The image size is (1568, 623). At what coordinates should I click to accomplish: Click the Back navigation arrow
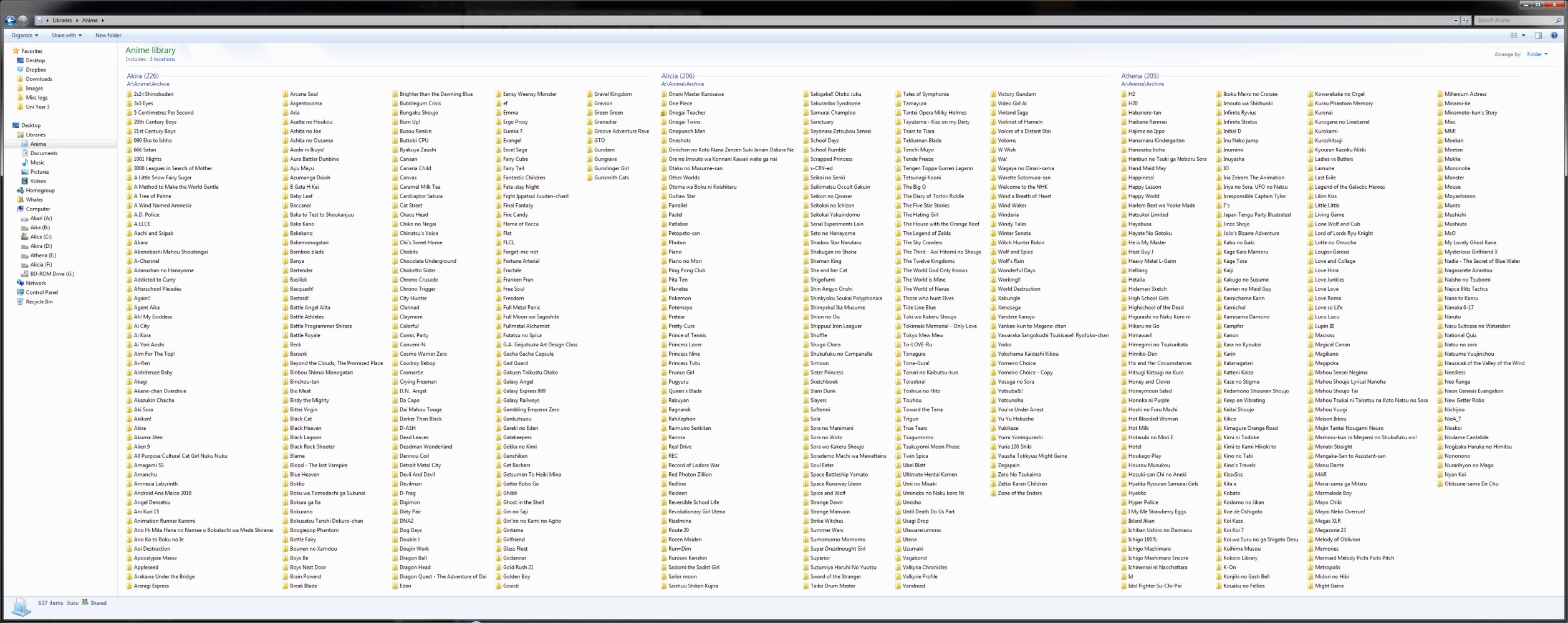pos(11,21)
